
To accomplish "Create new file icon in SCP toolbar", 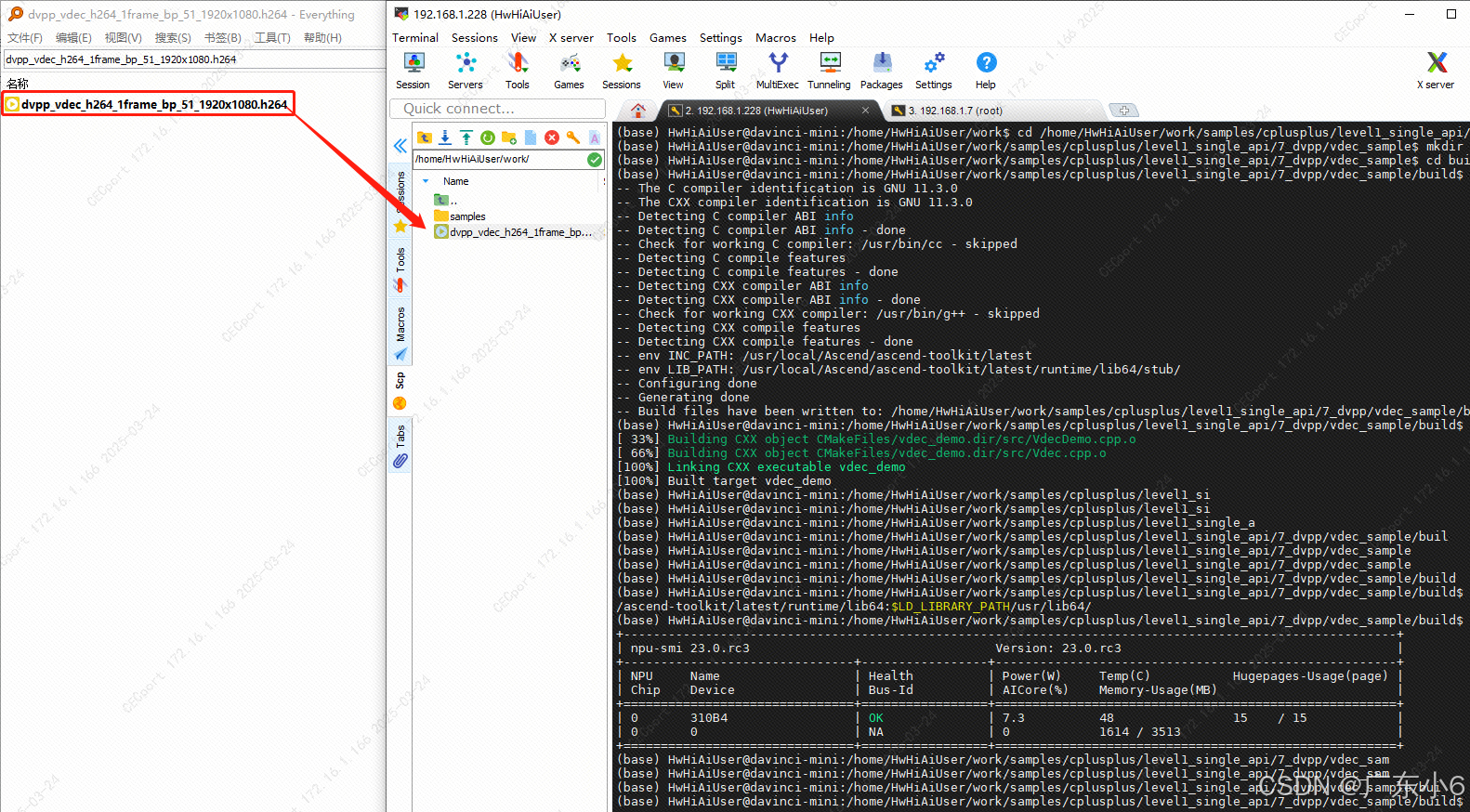I will pyautogui.click(x=531, y=138).
